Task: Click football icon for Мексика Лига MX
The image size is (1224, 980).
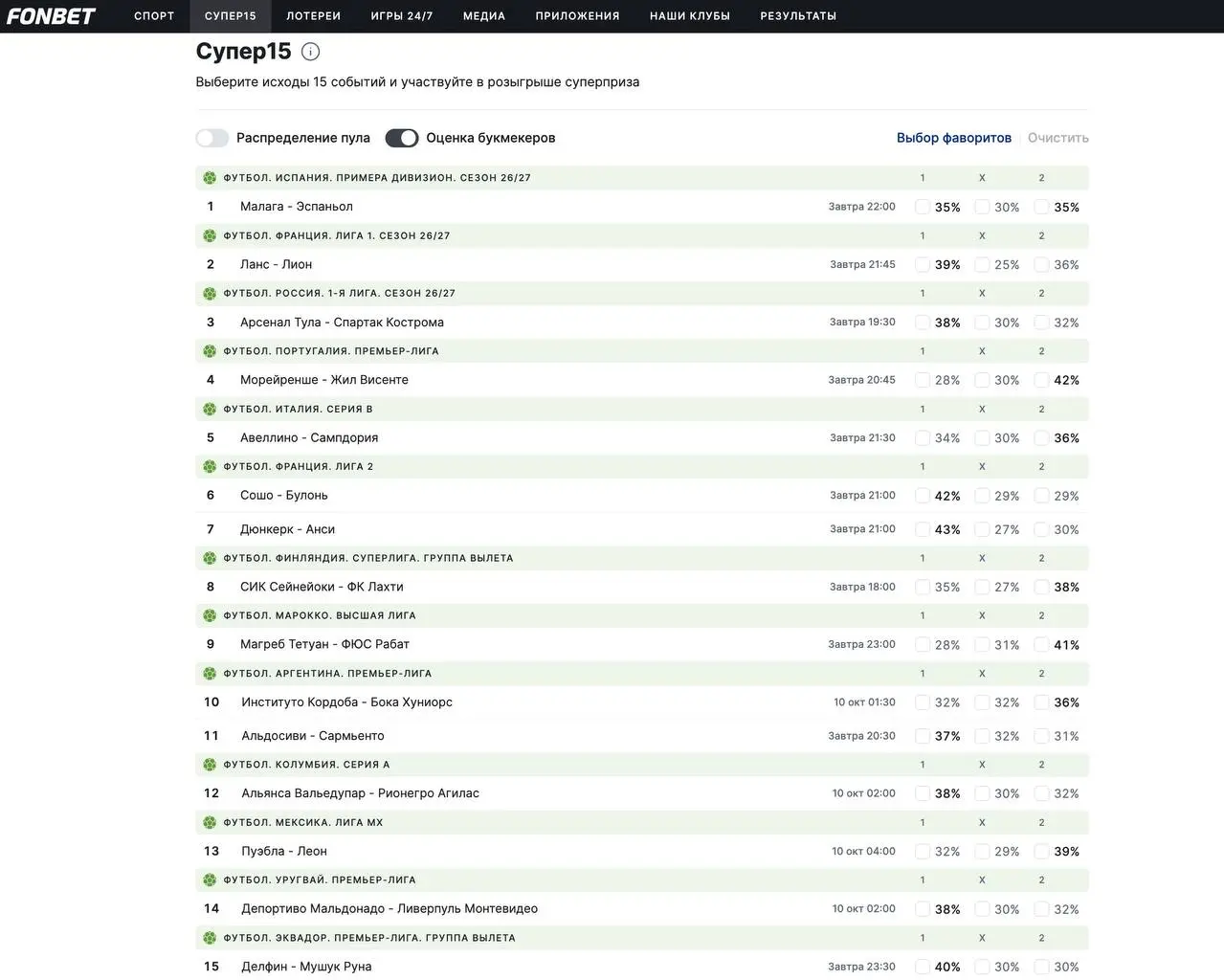Action: [x=210, y=822]
